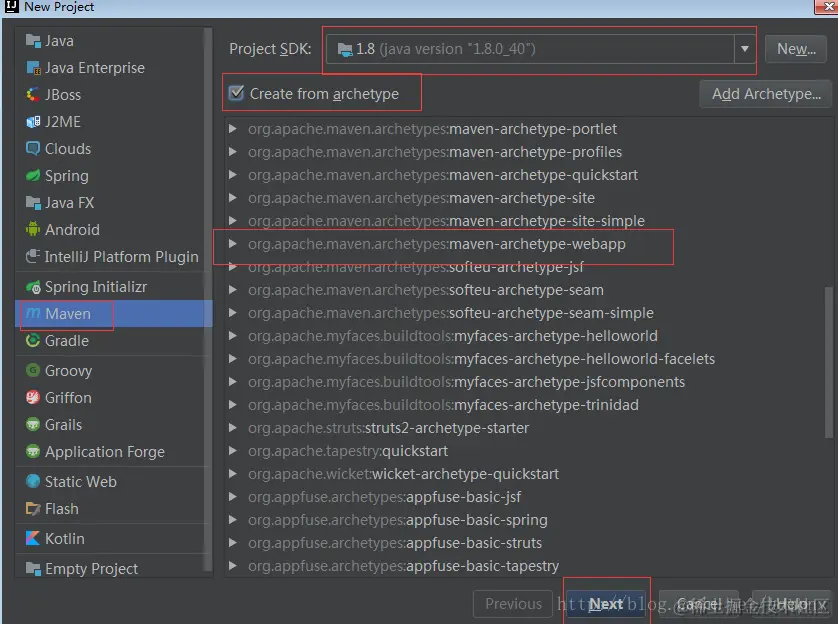Click the J2ME icon
838x624 pixels.
click(33, 122)
